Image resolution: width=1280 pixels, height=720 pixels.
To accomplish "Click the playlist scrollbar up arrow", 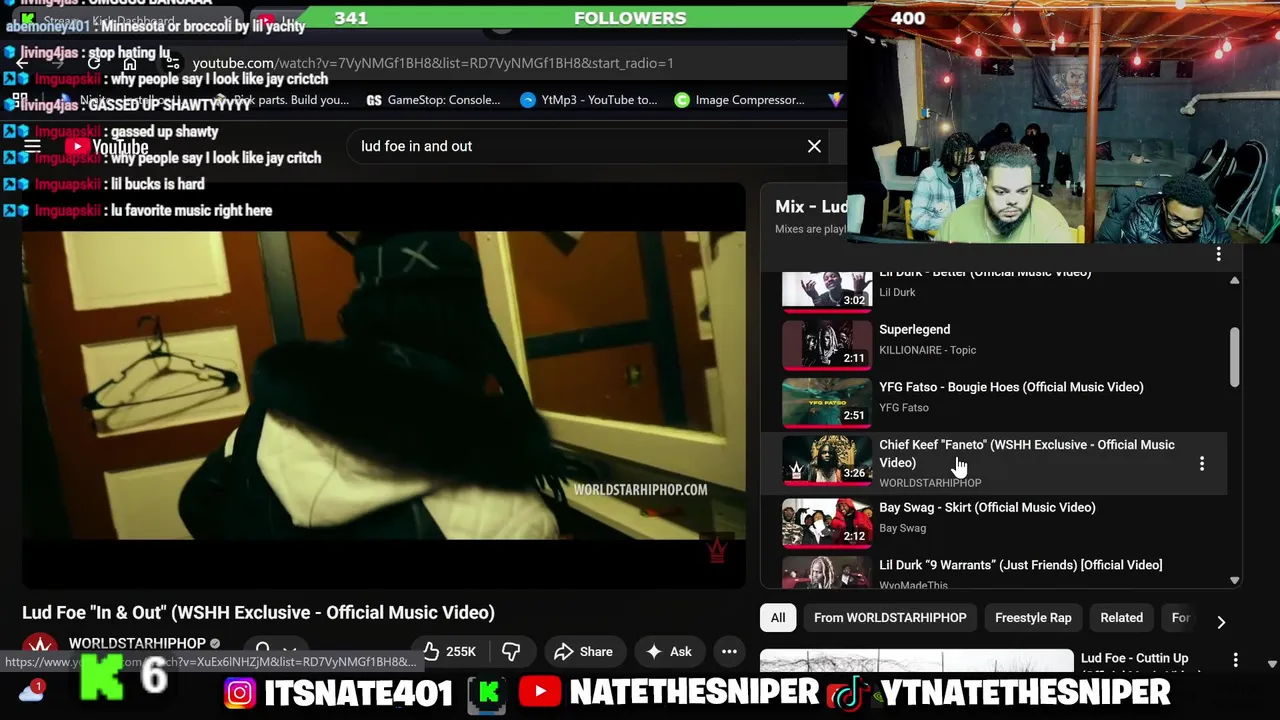I will point(1234,281).
